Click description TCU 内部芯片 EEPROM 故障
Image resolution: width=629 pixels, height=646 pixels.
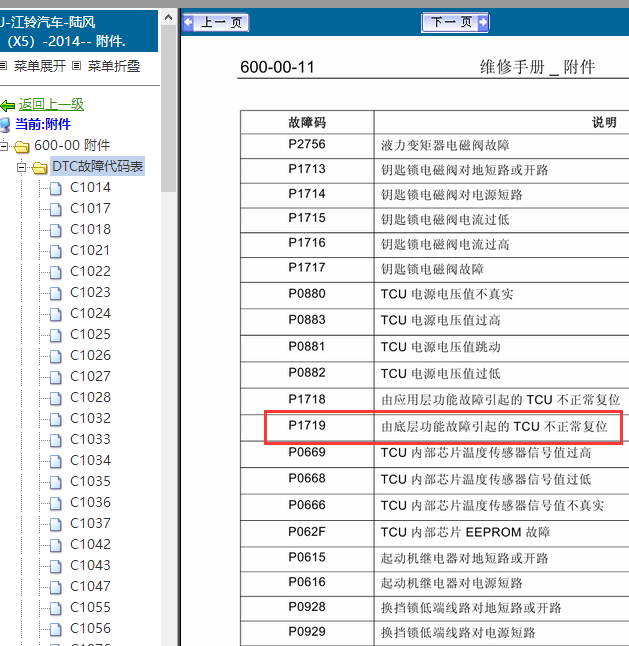click(465, 532)
